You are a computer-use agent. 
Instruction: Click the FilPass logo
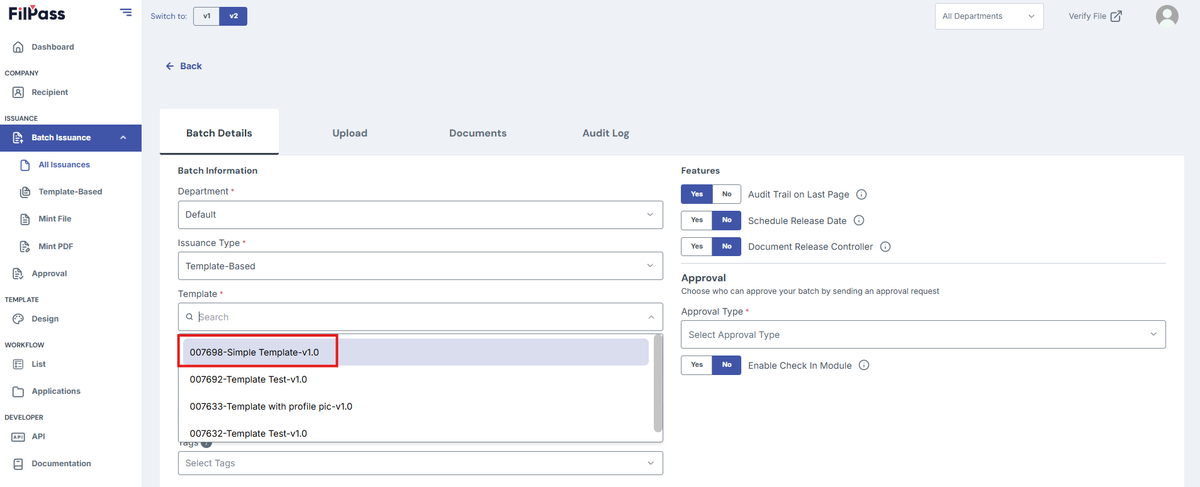(35, 14)
